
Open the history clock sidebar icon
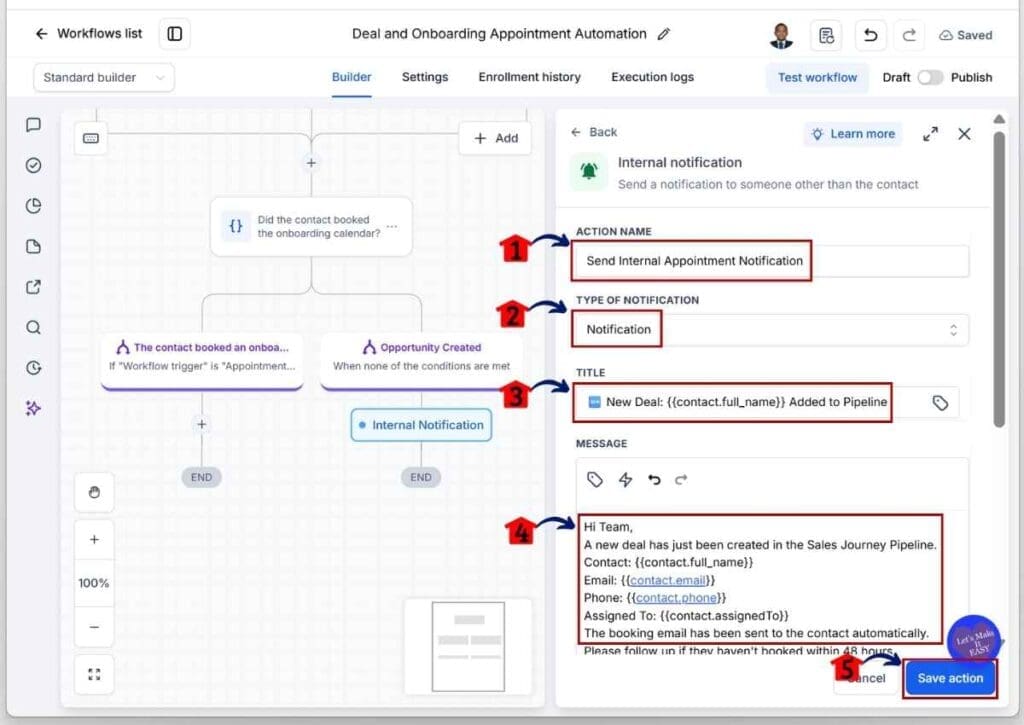(x=33, y=368)
